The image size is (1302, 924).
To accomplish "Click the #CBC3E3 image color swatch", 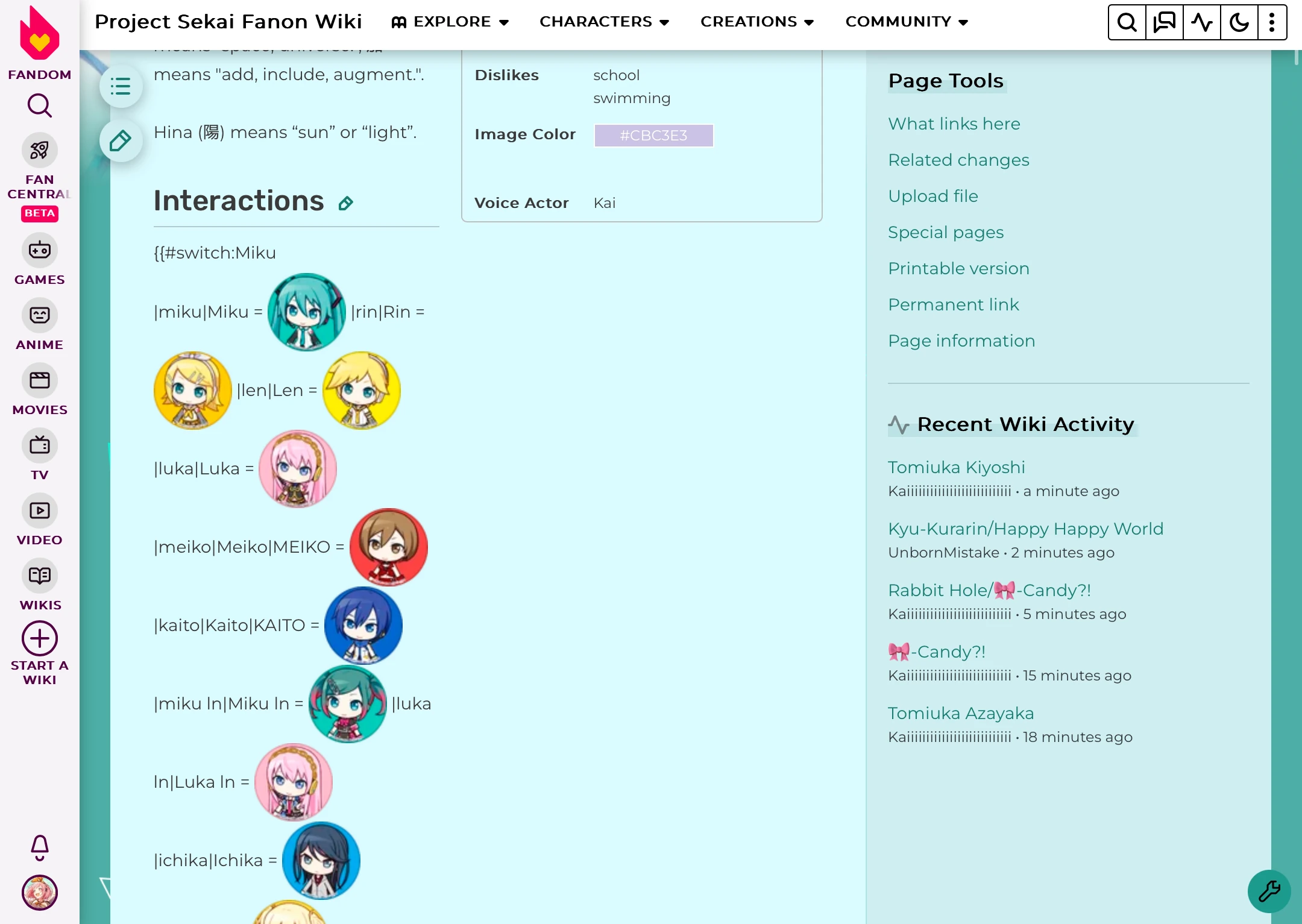I will [653, 135].
